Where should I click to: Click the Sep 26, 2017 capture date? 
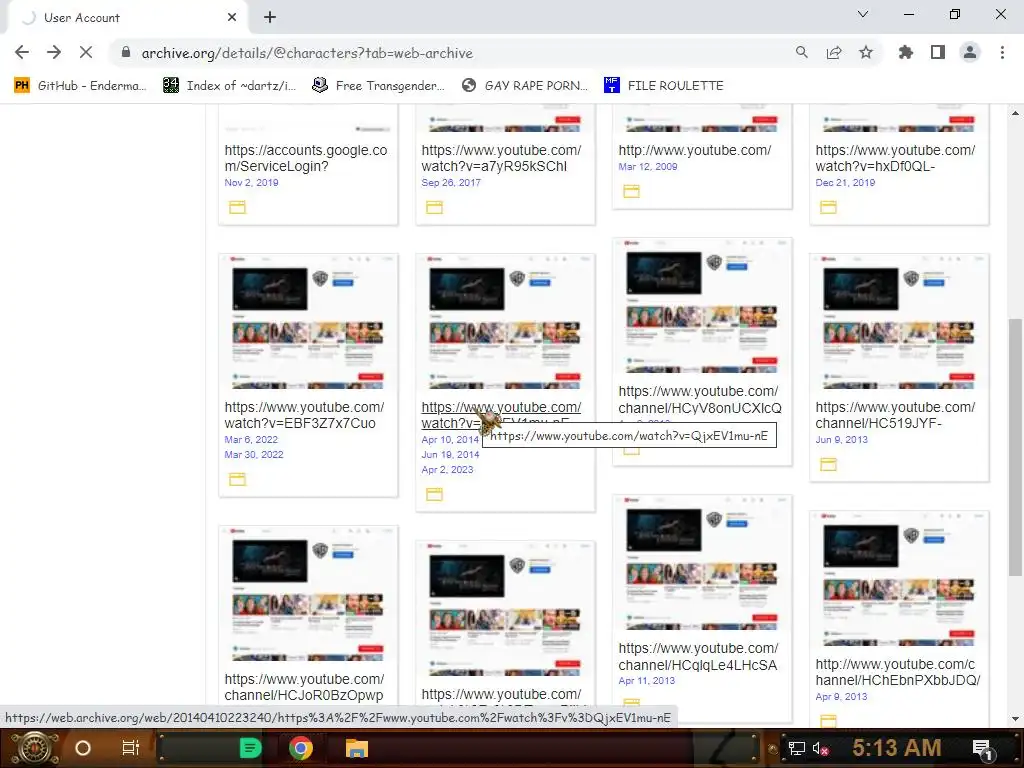click(451, 183)
